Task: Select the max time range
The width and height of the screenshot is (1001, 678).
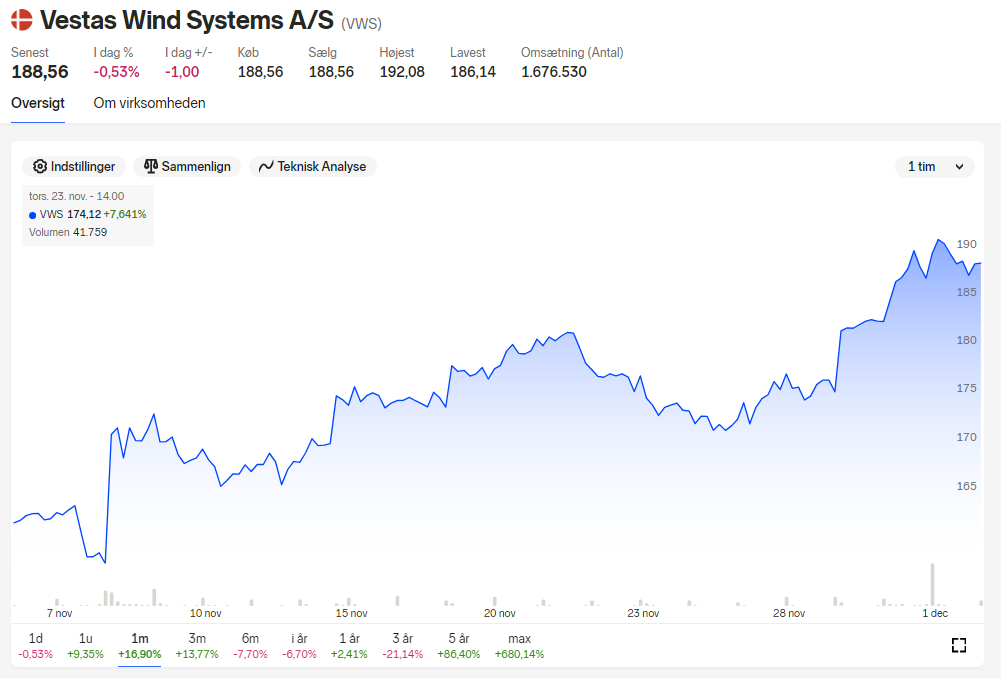Action: (520, 645)
